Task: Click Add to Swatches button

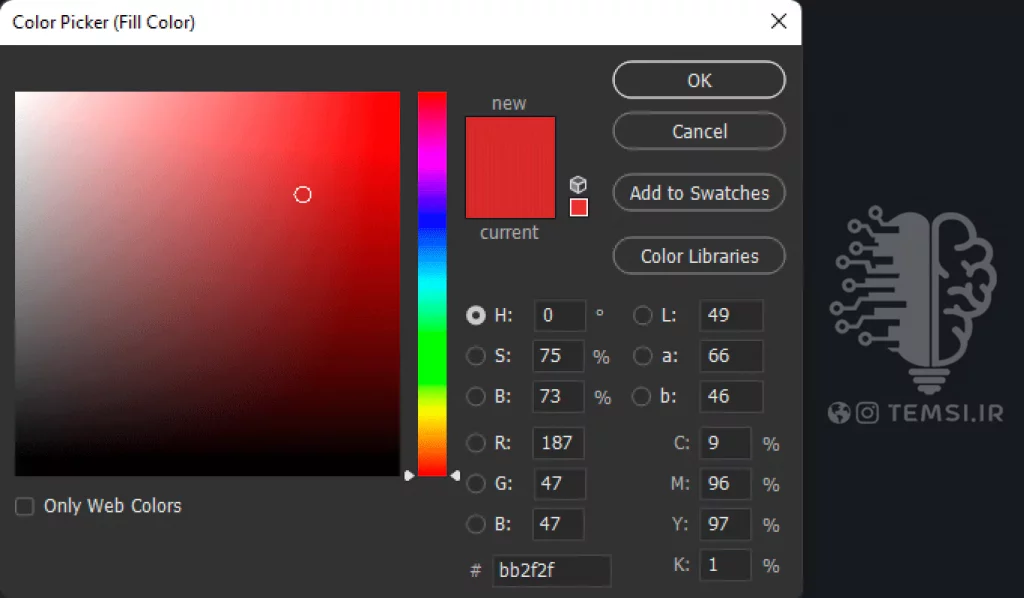Action: click(699, 193)
